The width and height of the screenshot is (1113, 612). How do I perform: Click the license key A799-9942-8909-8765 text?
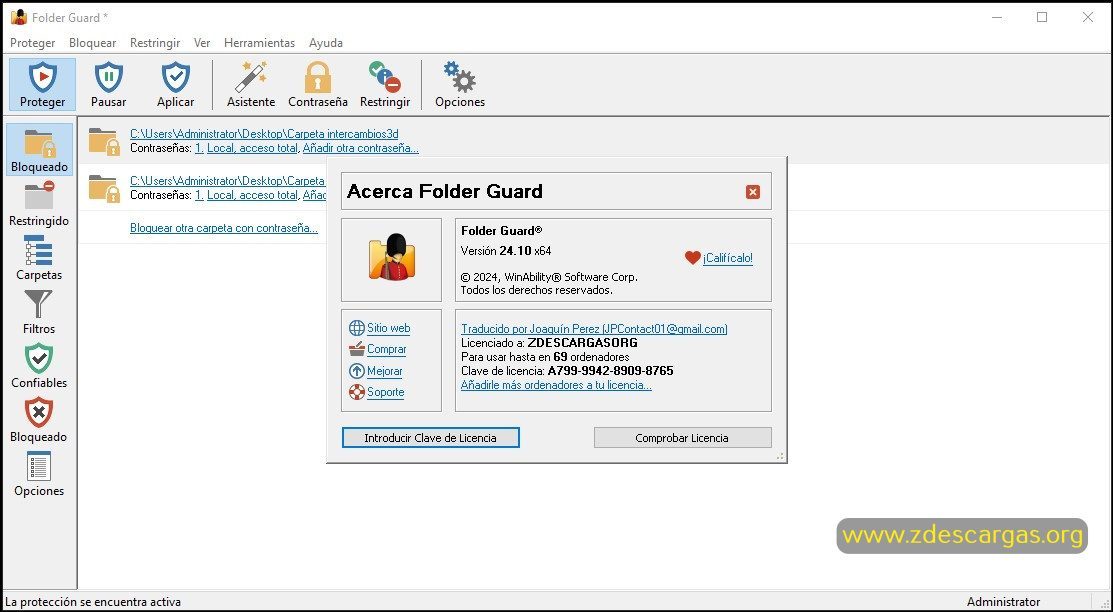coord(610,371)
